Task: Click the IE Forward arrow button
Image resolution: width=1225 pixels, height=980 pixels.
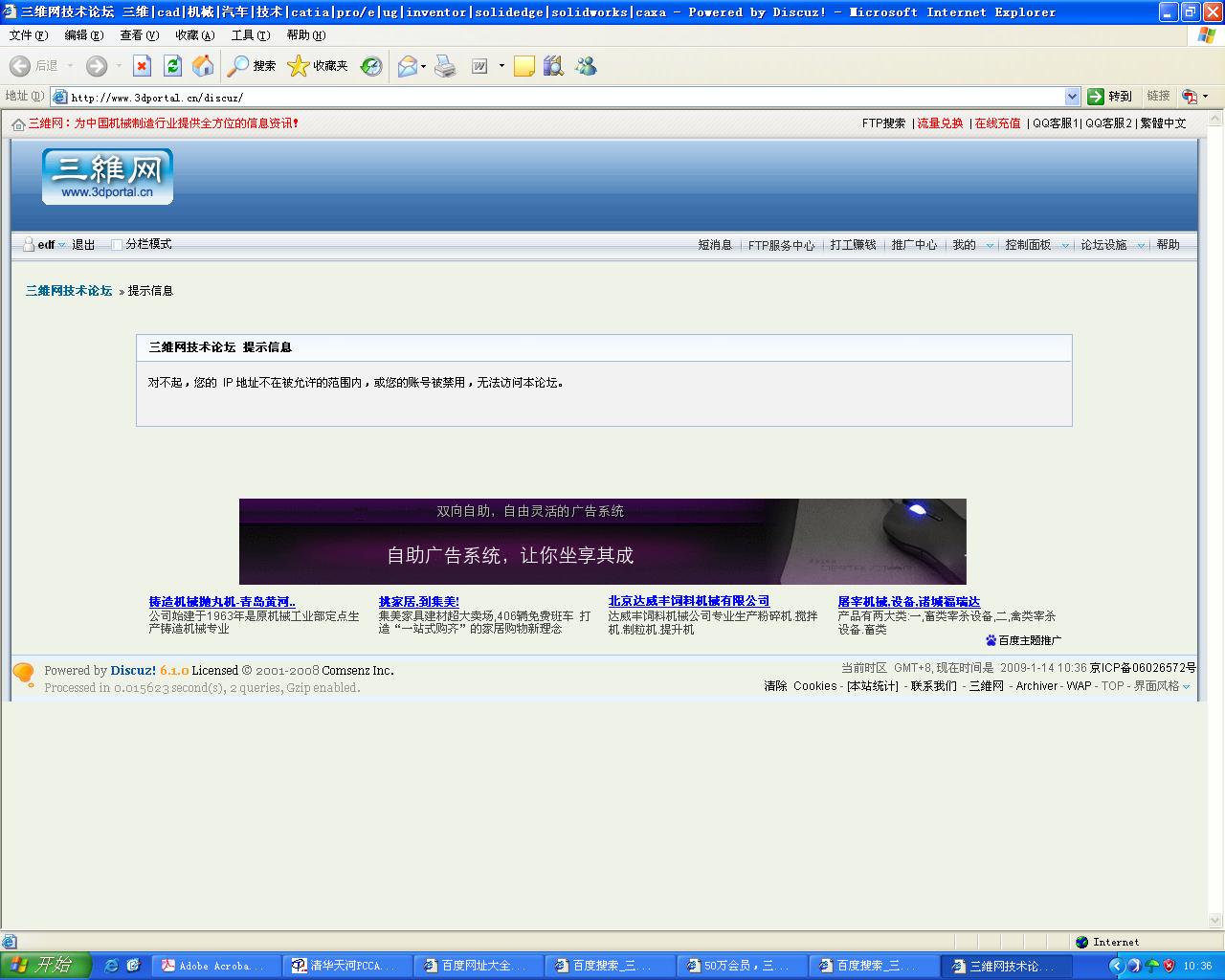Action: [x=97, y=65]
